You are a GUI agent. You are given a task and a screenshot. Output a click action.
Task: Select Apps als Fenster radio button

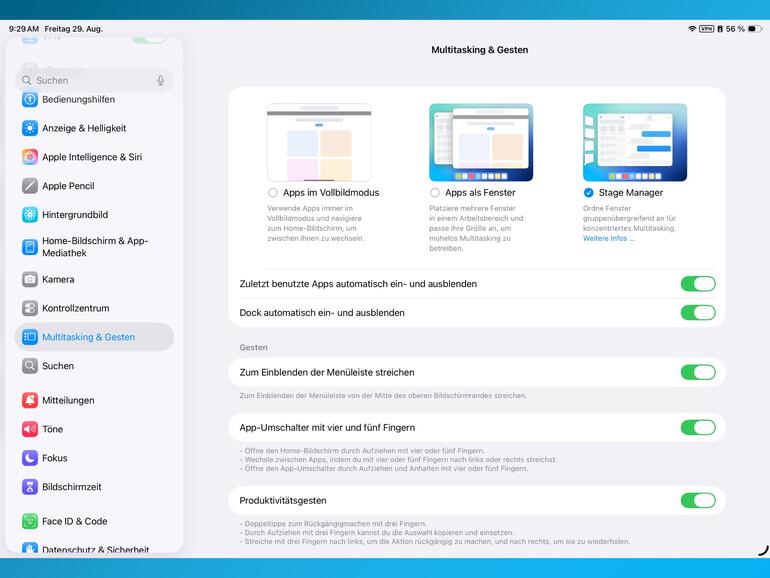(435, 193)
